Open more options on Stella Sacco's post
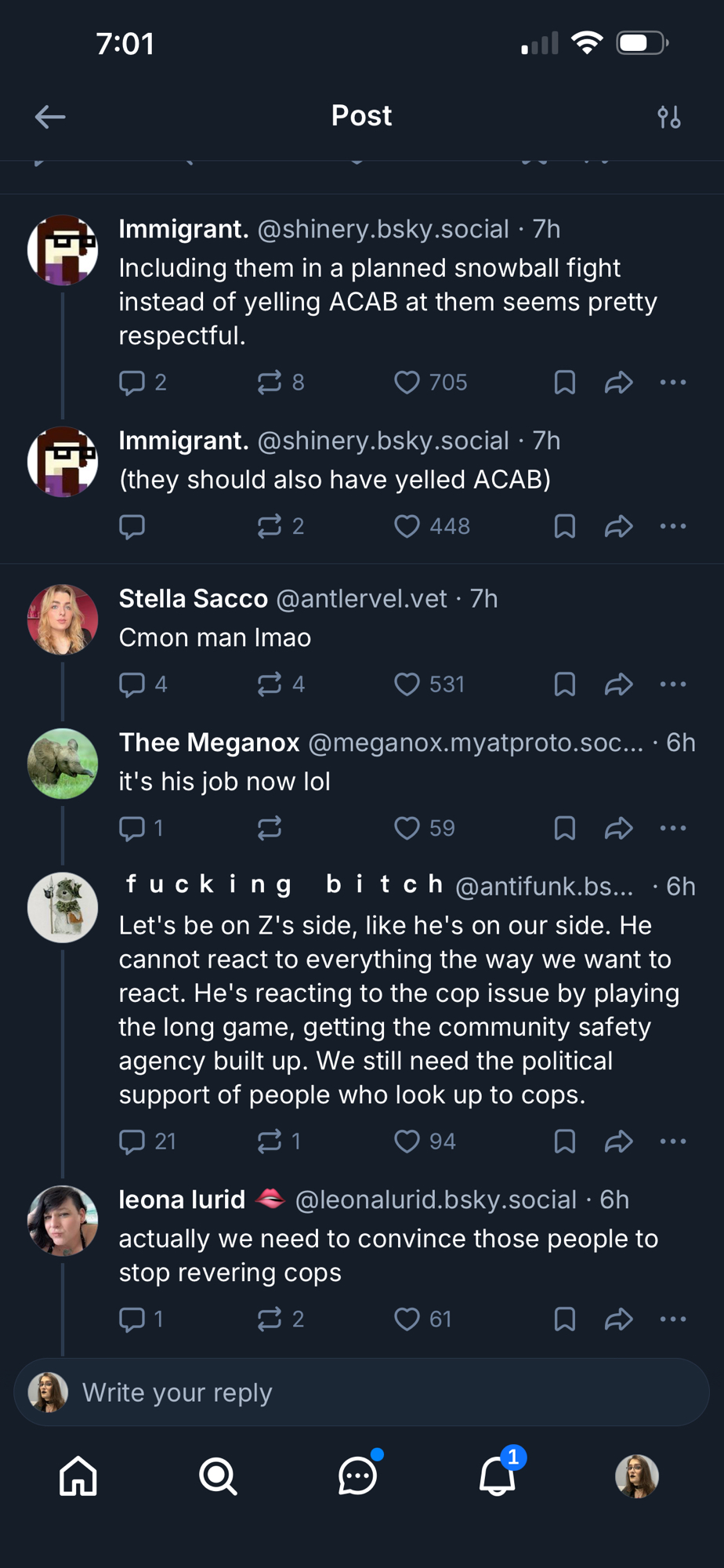Image resolution: width=724 pixels, height=1568 pixels. (x=673, y=684)
